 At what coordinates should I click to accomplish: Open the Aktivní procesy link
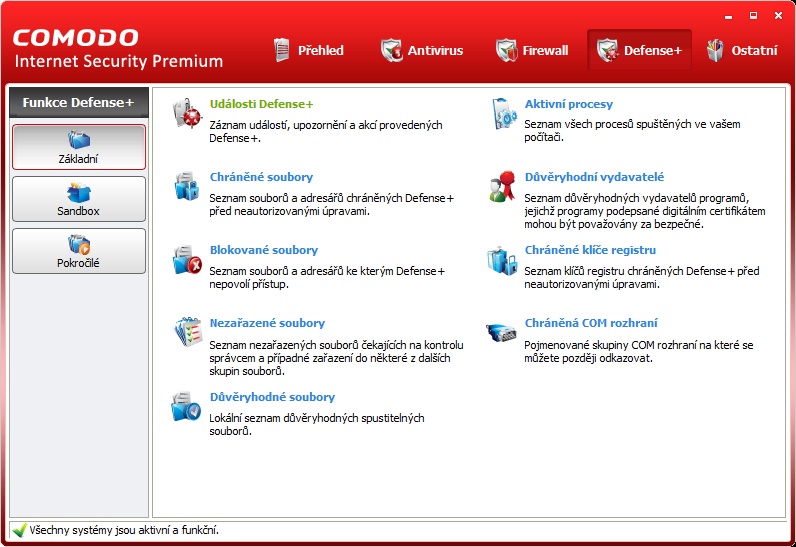click(569, 104)
